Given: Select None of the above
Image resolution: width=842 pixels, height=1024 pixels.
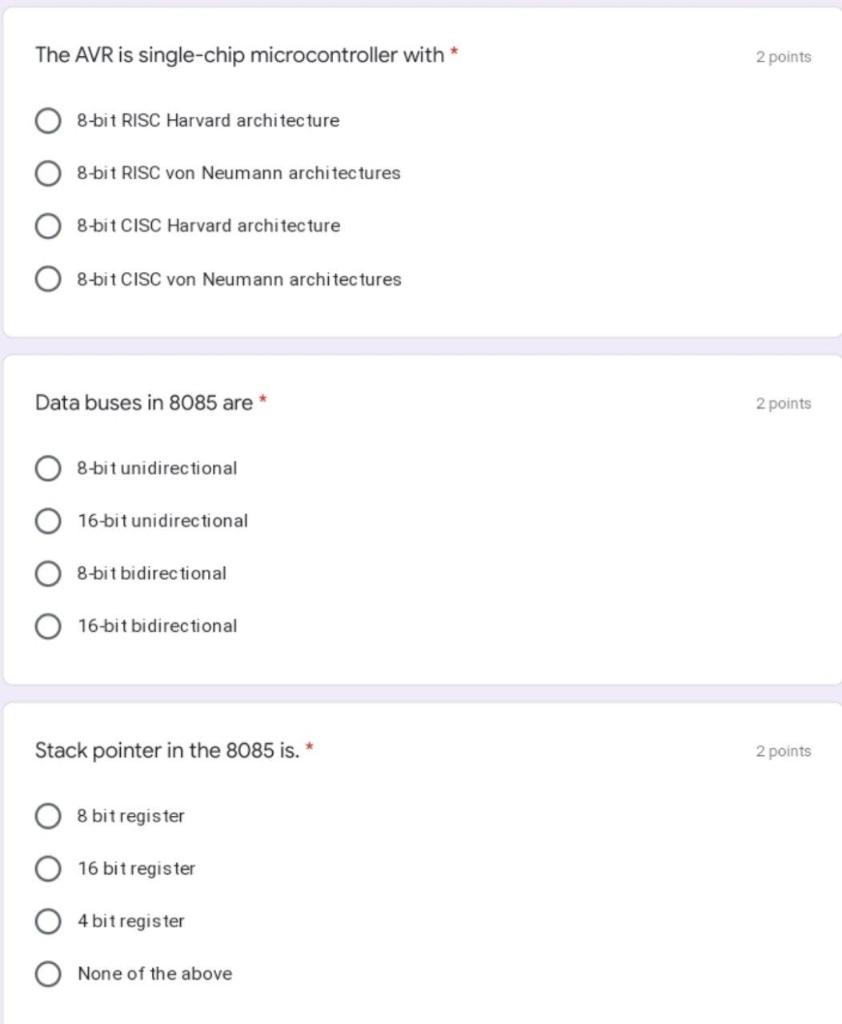Looking at the screenshot, I should tap(48, 974).
